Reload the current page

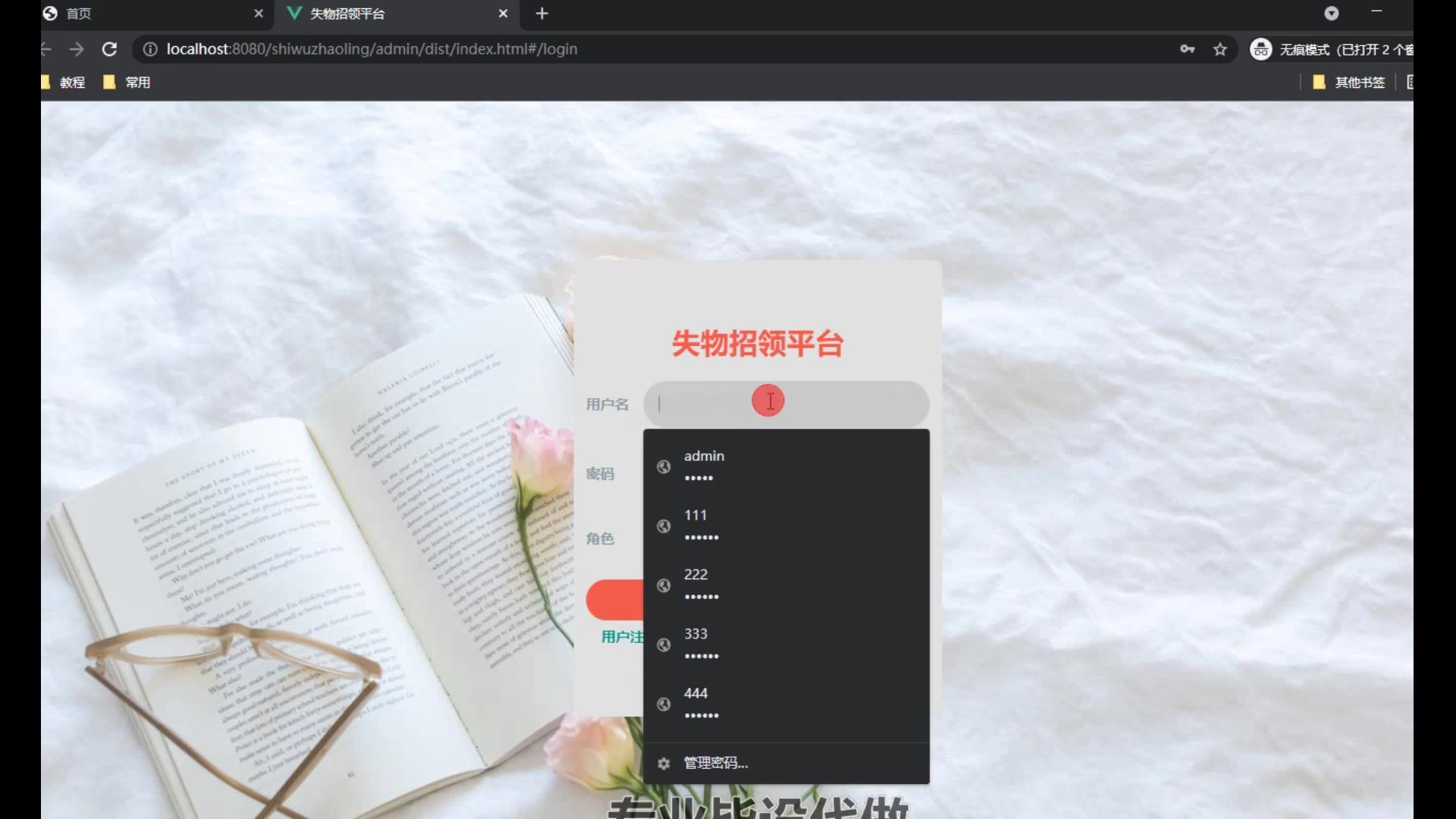coord(109,49)
